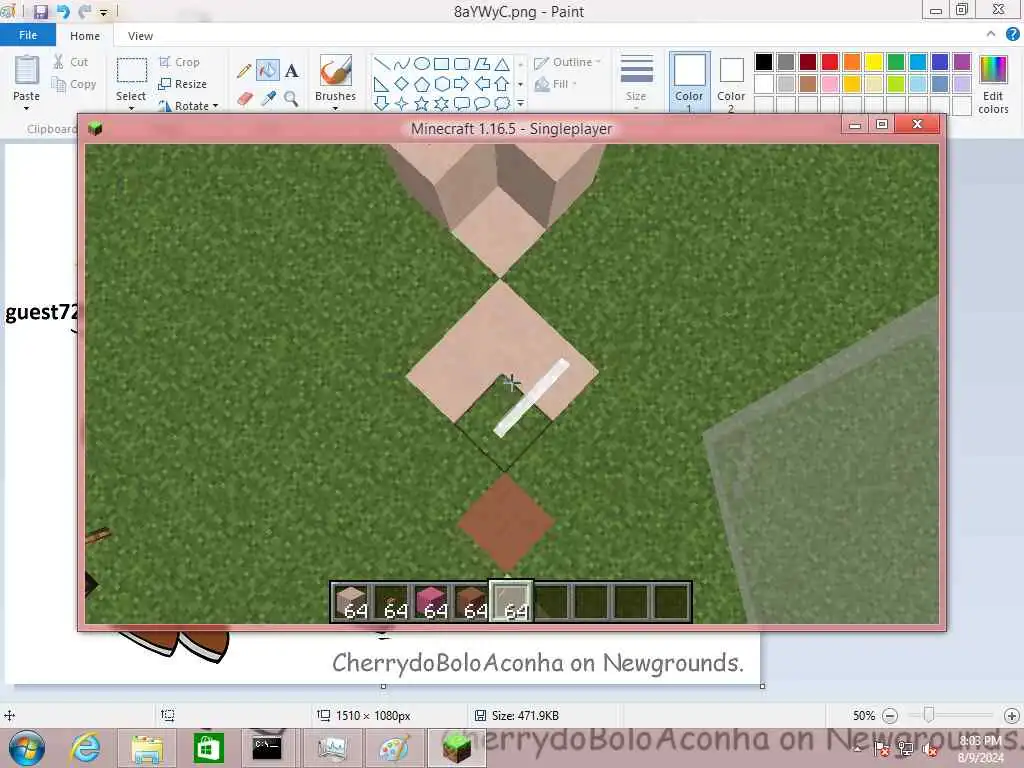The image size is (1024, 768).
Task: Pick the black color swatch
Action: click(763, 62)
